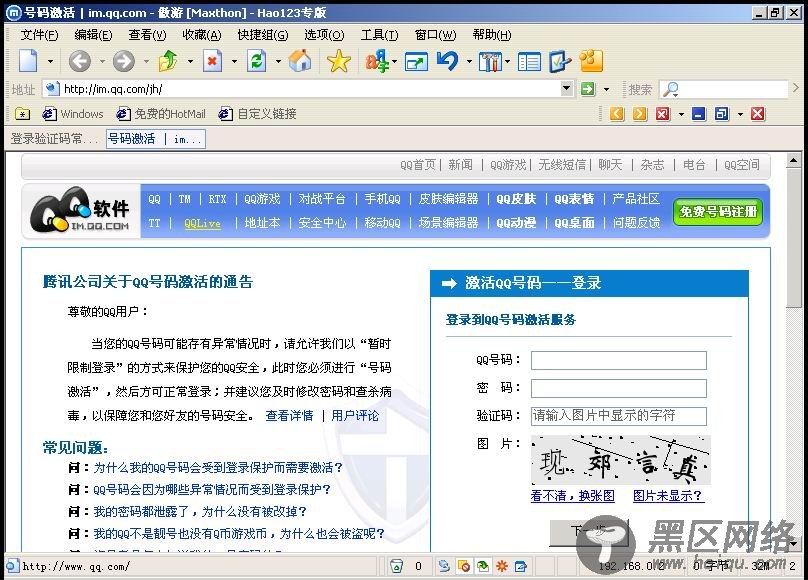Screen dimensions: 808x580
Task: Expand the Undo button dropdown arrow
Action: point(469,61)
